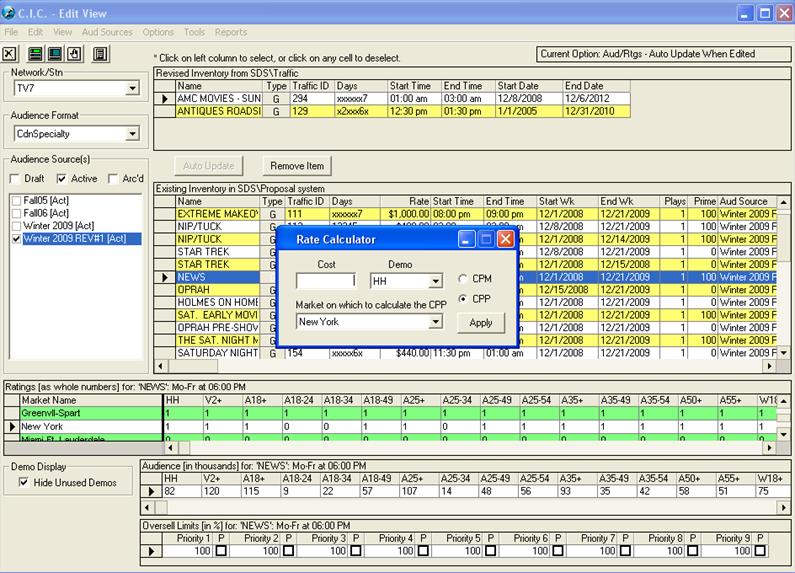Click the hand-on-page toolbar icon
The image size is (795, 573).
point(75,54)
